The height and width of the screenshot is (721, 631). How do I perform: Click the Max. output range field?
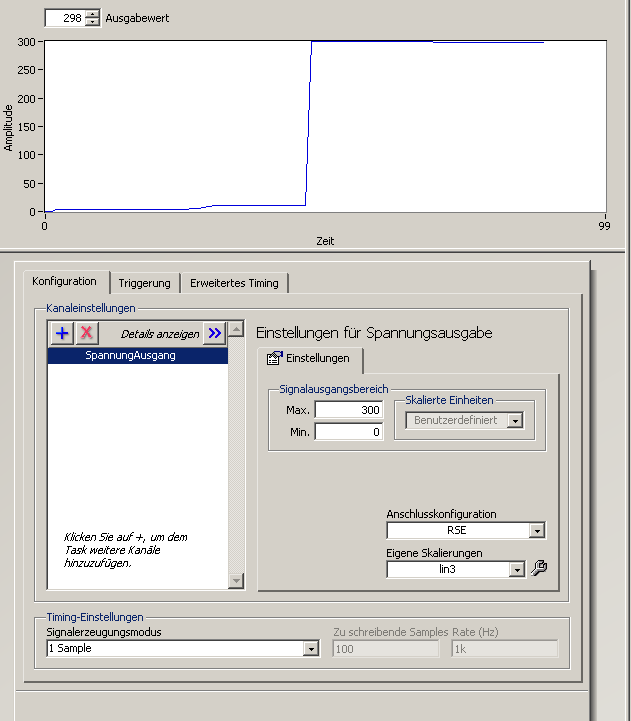pos(349,410)
